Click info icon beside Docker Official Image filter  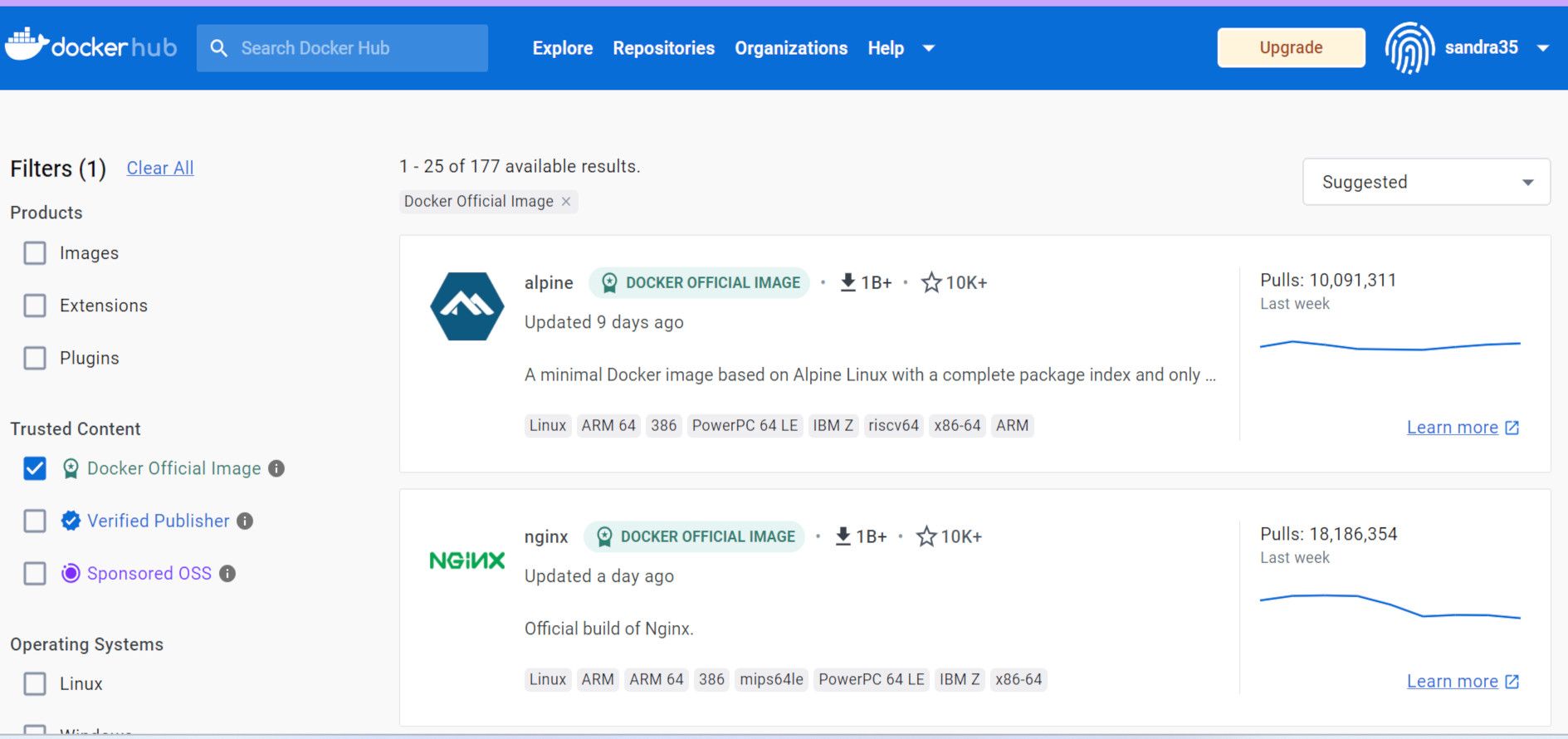(x=276, y=469)
